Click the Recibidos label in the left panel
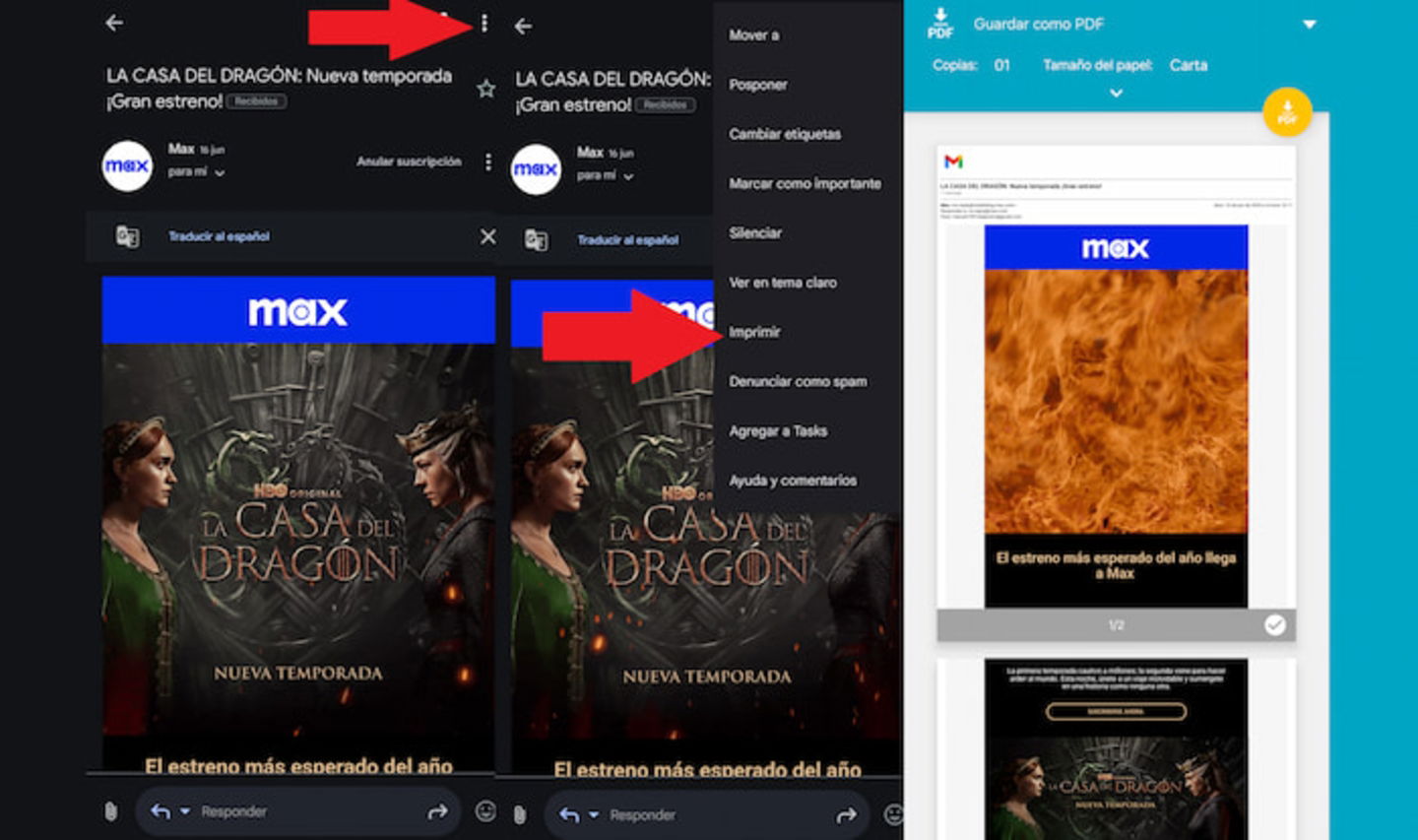Viewport: 1418px width, 840px height. tap(256, 101)
